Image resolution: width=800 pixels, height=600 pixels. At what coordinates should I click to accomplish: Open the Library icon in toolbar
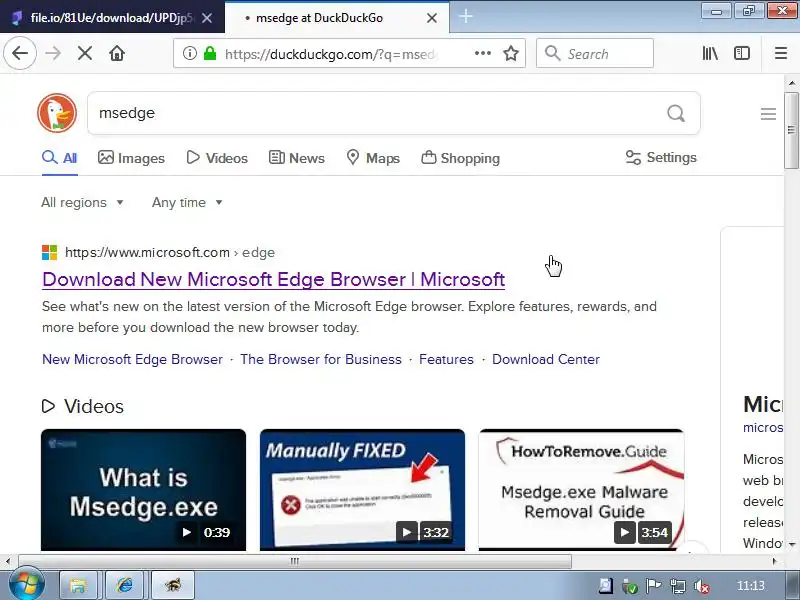tap(710, 53)
